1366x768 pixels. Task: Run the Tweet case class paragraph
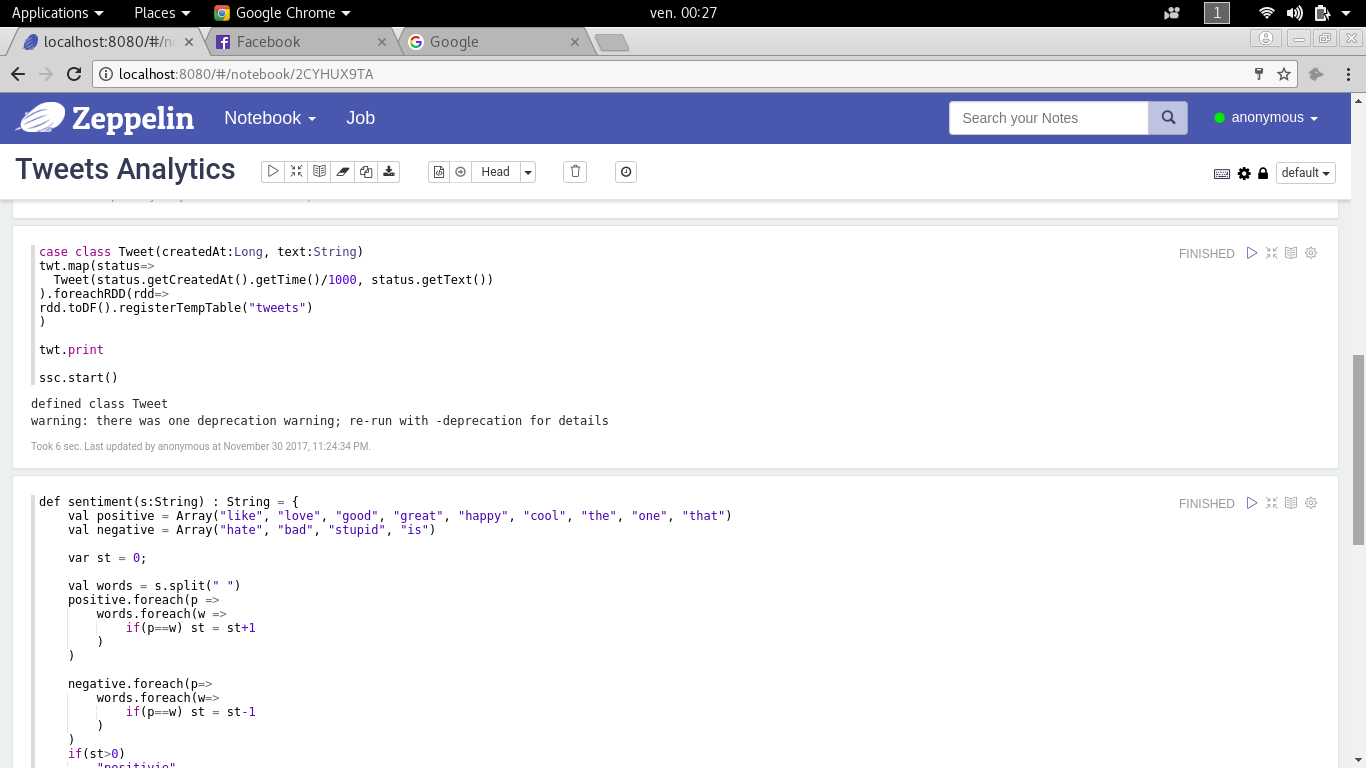pyautogui.click(x=1251, y=253)
